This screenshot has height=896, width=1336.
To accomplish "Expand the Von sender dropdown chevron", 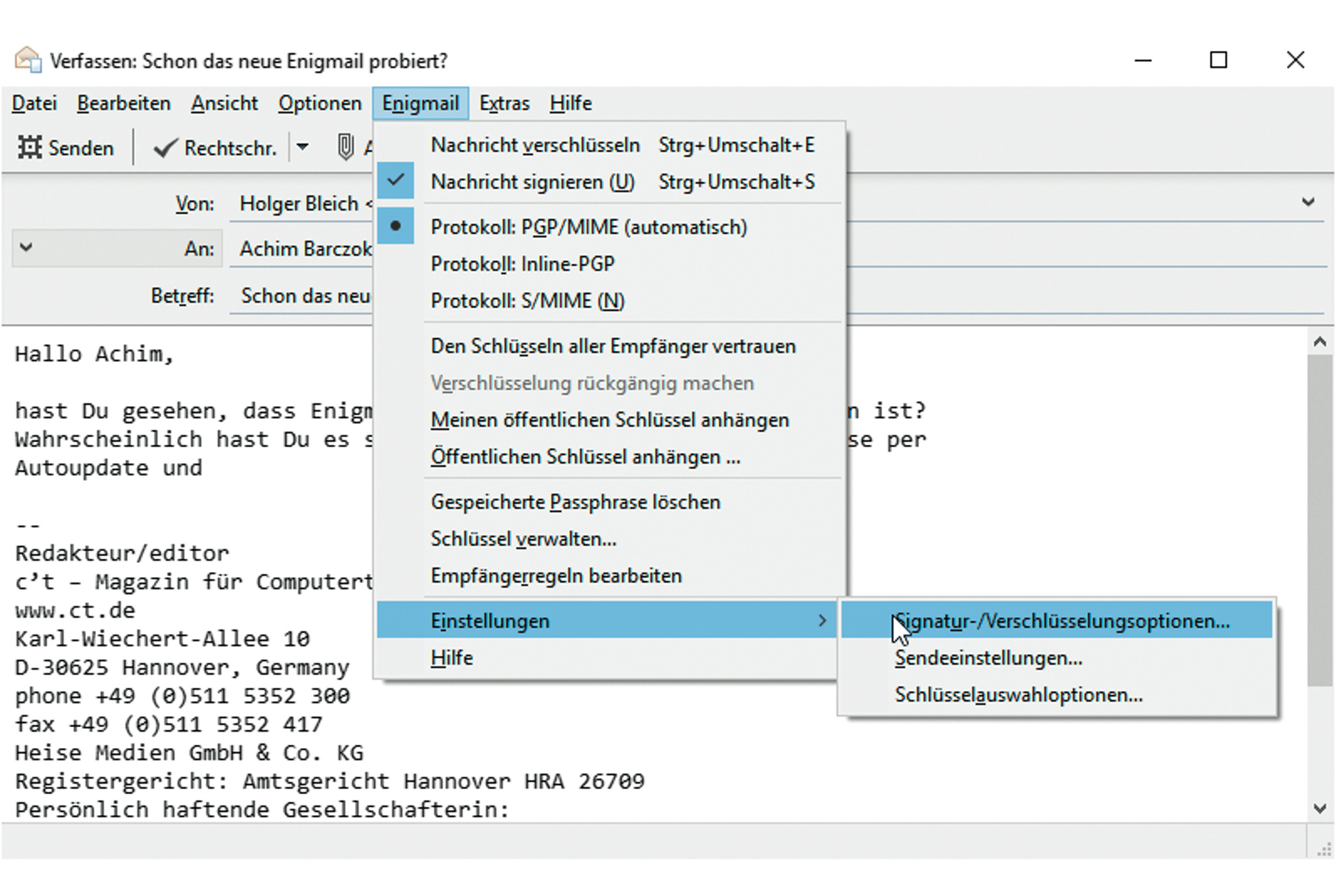I will tap(1308, 202).
